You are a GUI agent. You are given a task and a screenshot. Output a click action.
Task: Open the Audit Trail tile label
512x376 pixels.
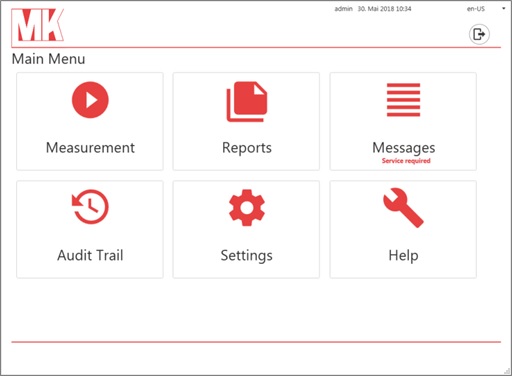coord(90,255)
